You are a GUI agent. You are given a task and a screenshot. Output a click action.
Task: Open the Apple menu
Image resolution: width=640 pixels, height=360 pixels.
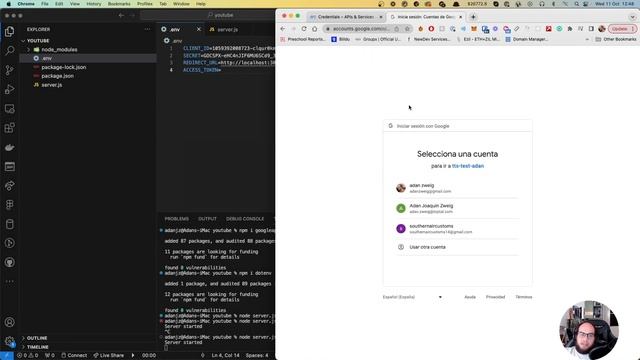pos(9,4)
